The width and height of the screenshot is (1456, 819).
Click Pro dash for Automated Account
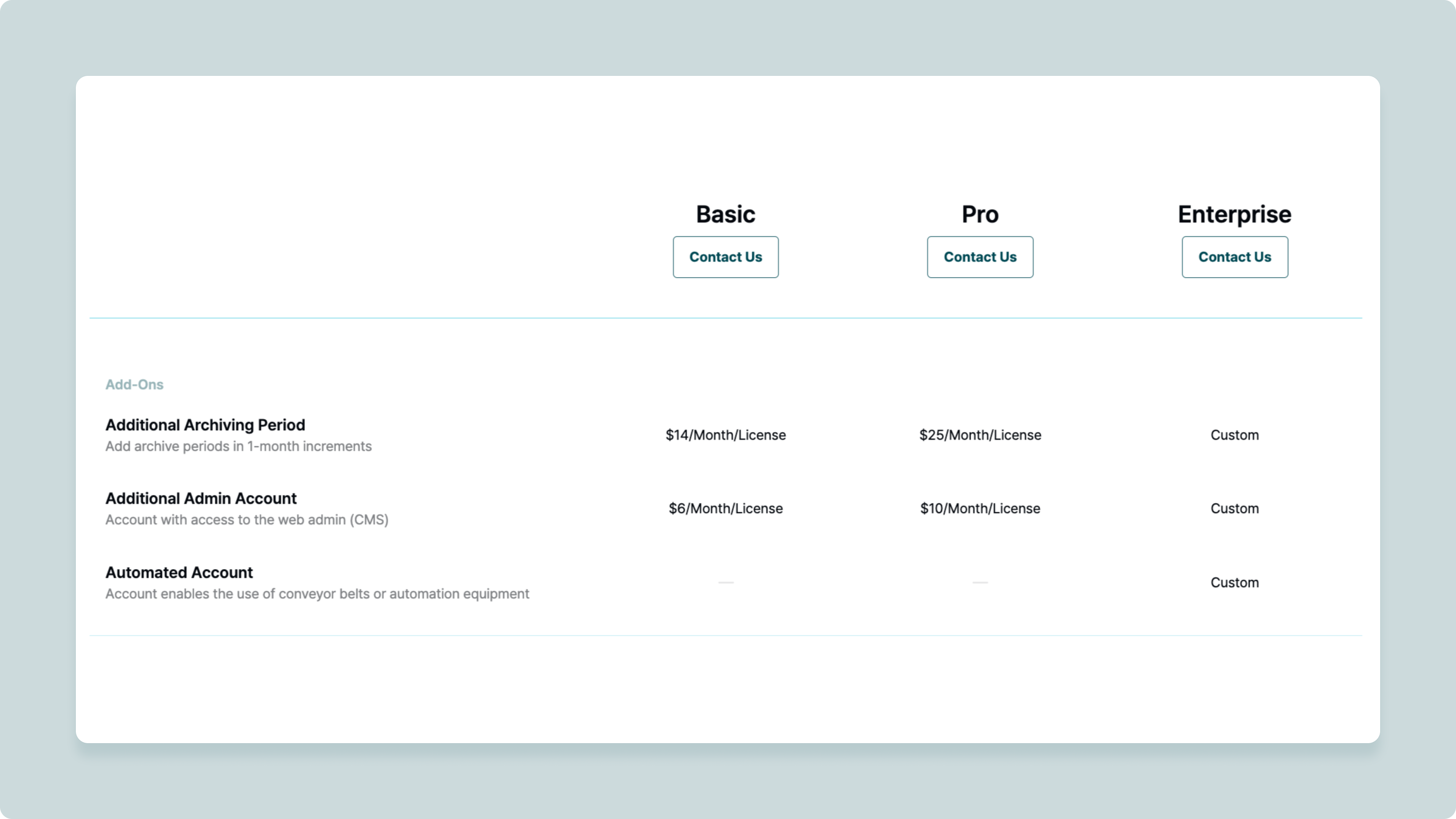click(x=980, y=582)
